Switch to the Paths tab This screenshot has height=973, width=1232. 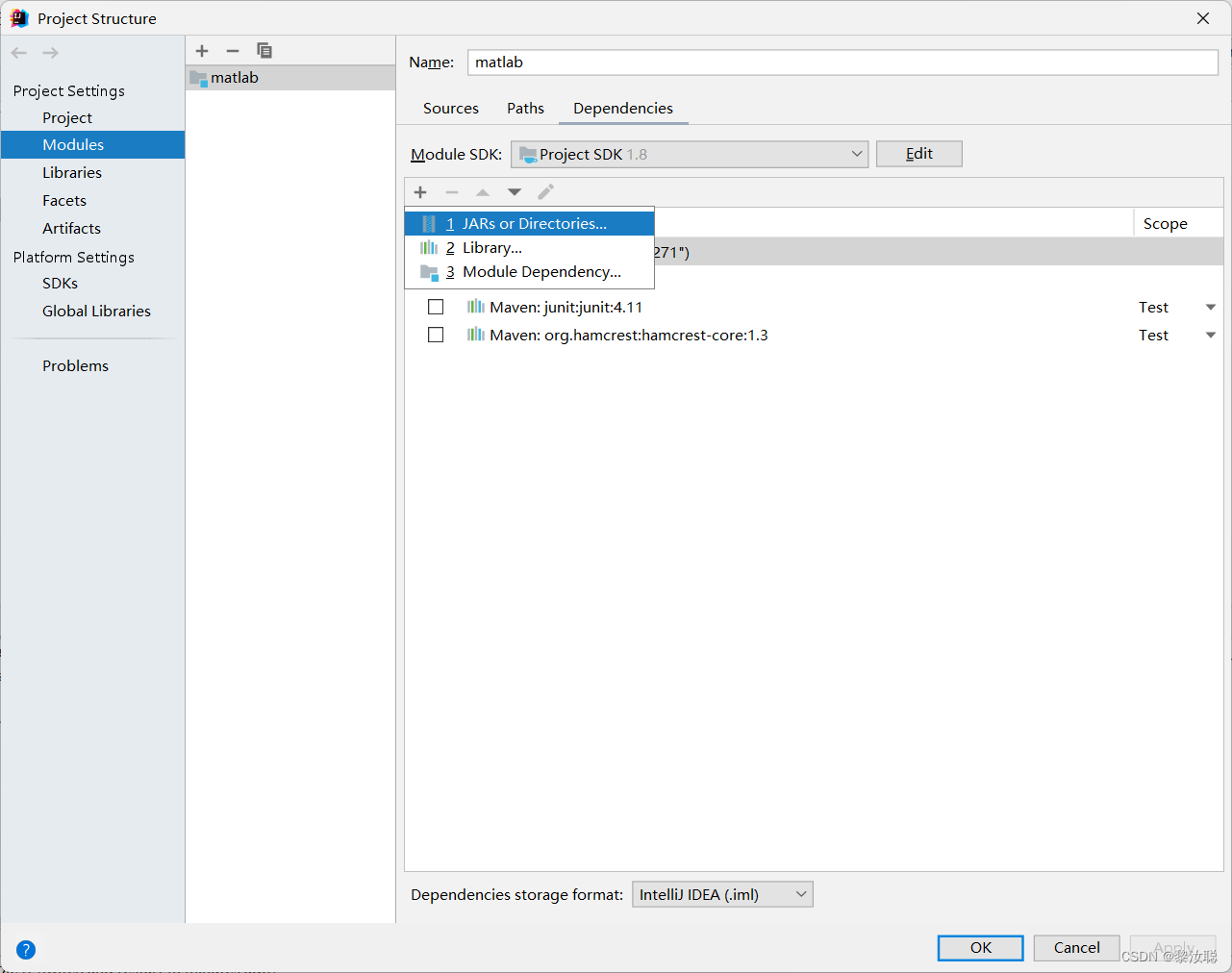[x=525, y=108]
